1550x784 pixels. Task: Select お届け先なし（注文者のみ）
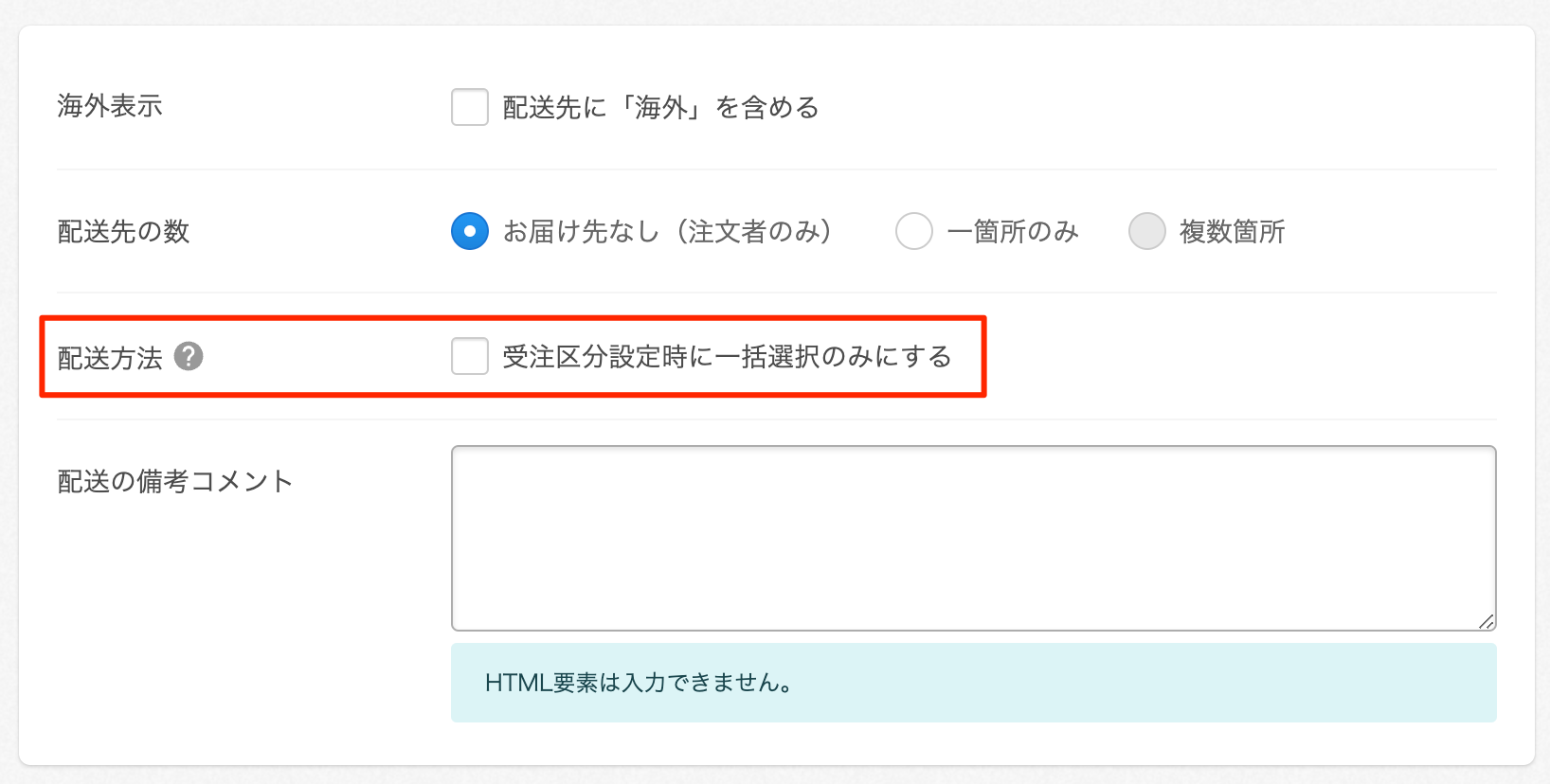point(468,231)
